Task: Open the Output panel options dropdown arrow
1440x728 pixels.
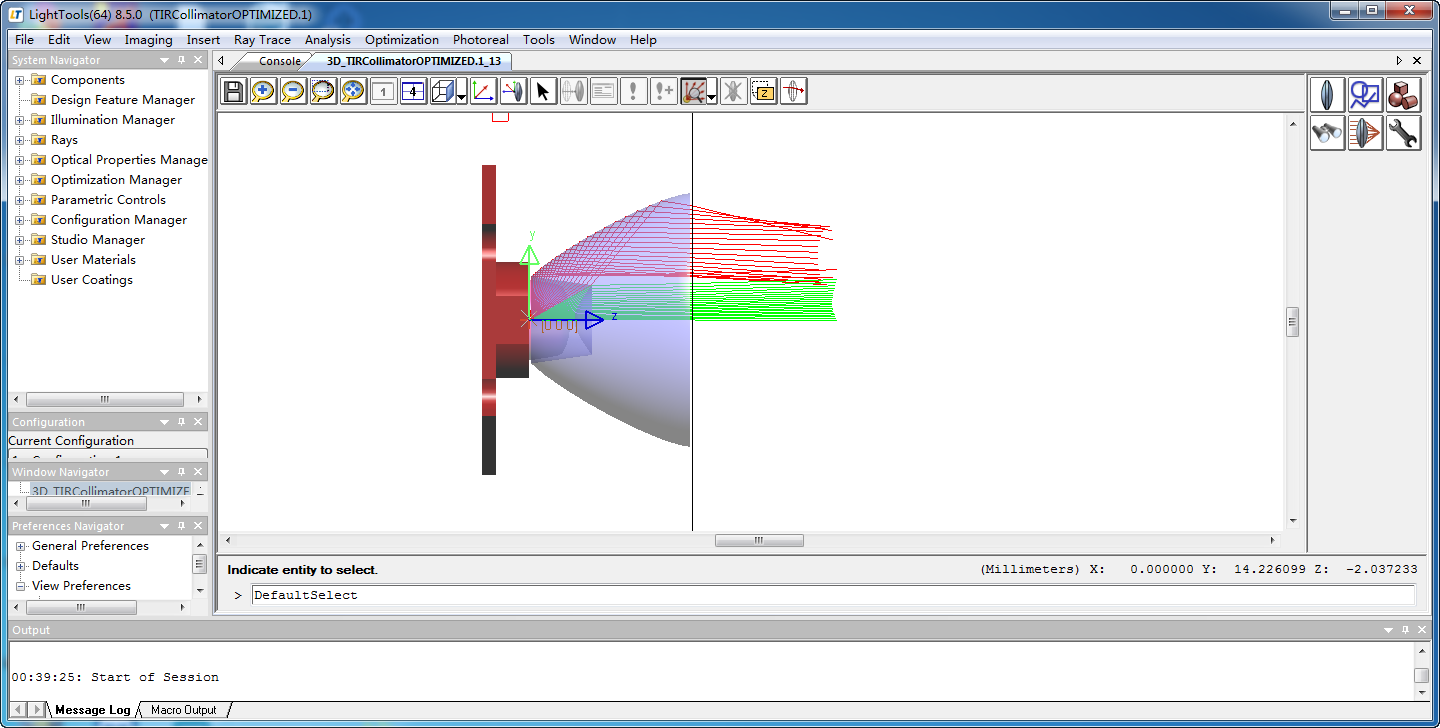Action: click(1388, 630)
